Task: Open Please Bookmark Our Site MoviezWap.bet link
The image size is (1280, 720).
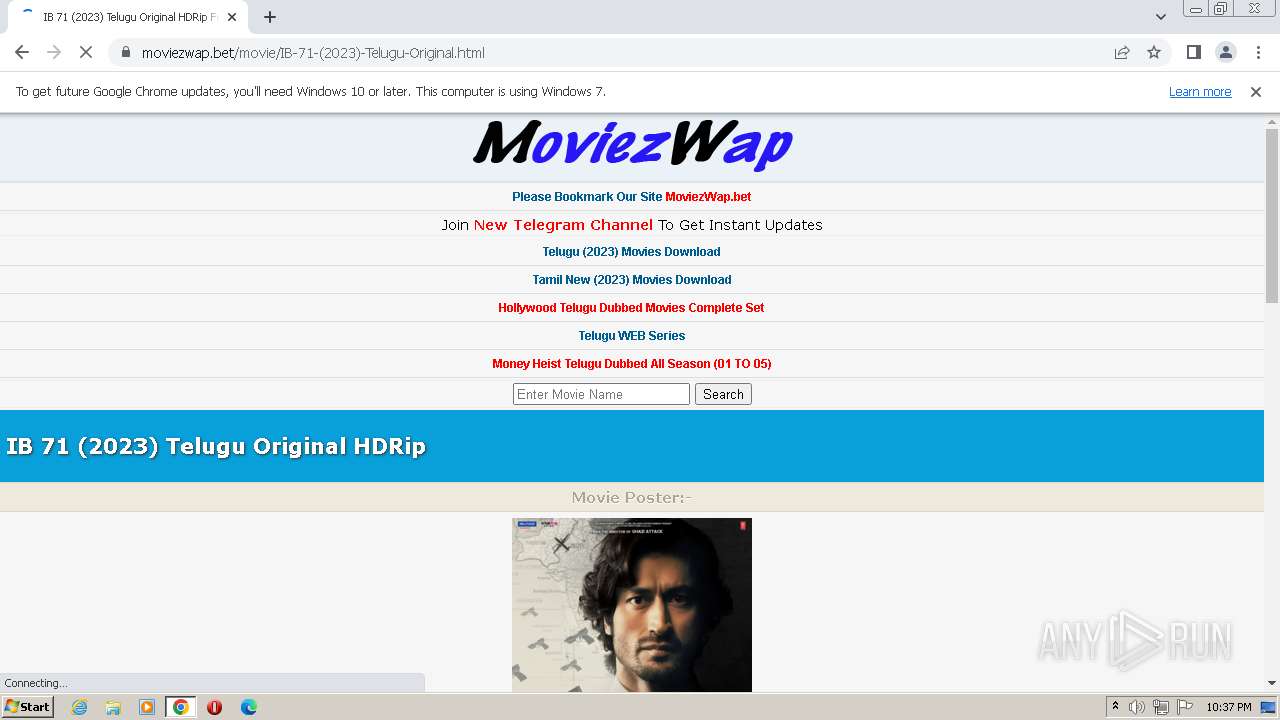Action: coord(632,197)
